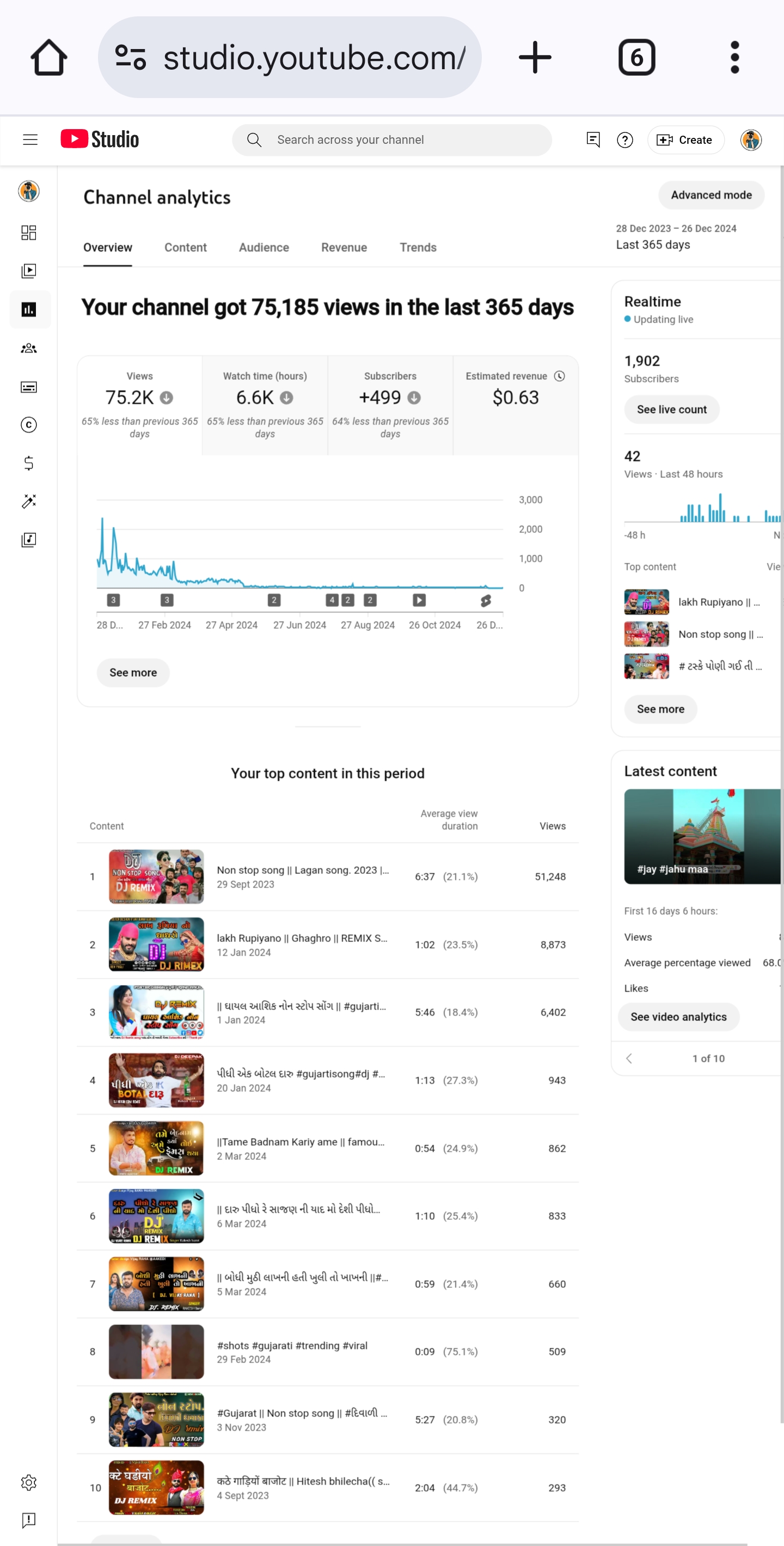Switch to the Audience tab
This screenshot has width=784, height=1546.
[x=264, y=247]
